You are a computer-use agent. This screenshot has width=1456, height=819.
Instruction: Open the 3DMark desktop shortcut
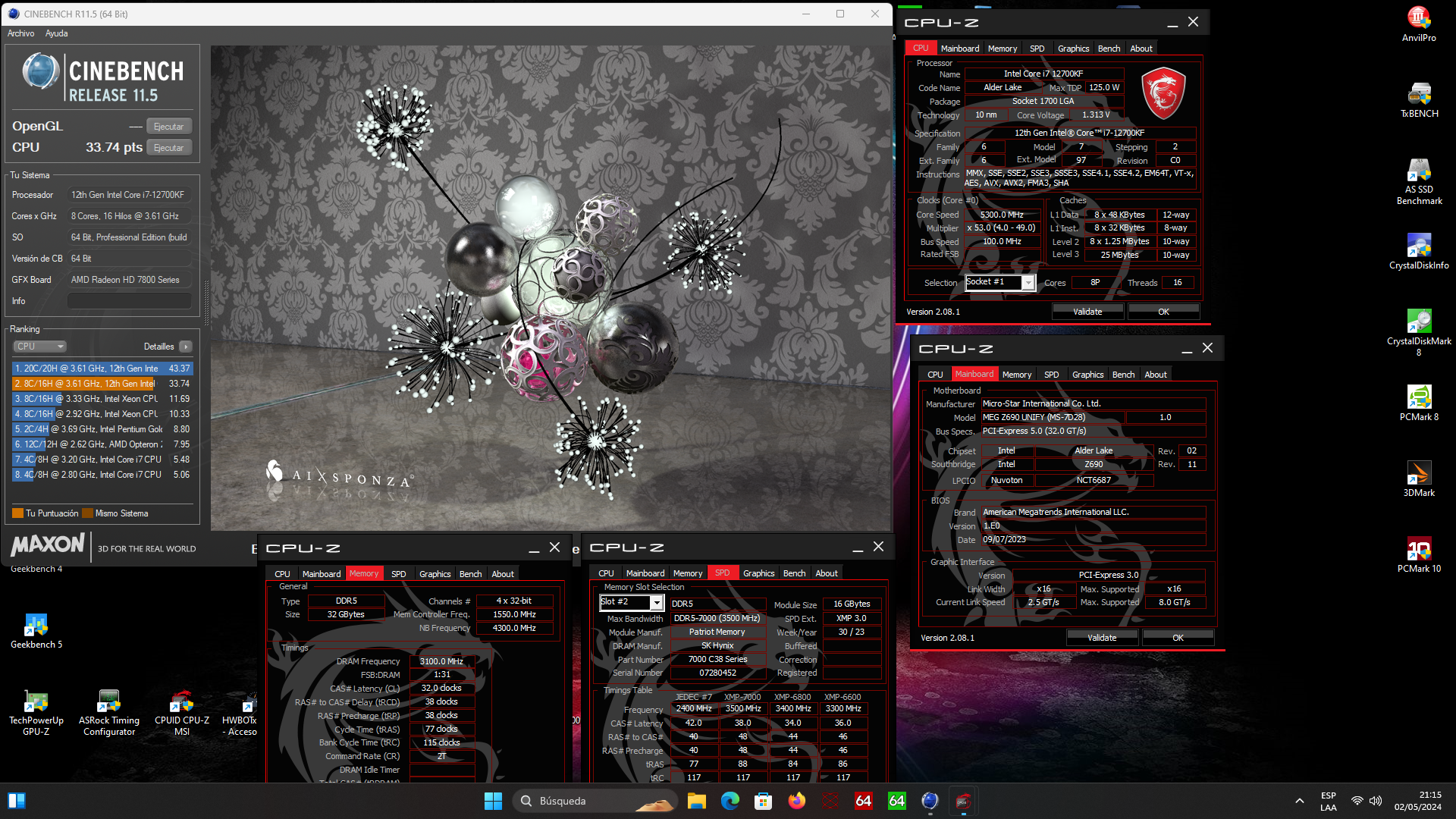point(1418,479)
